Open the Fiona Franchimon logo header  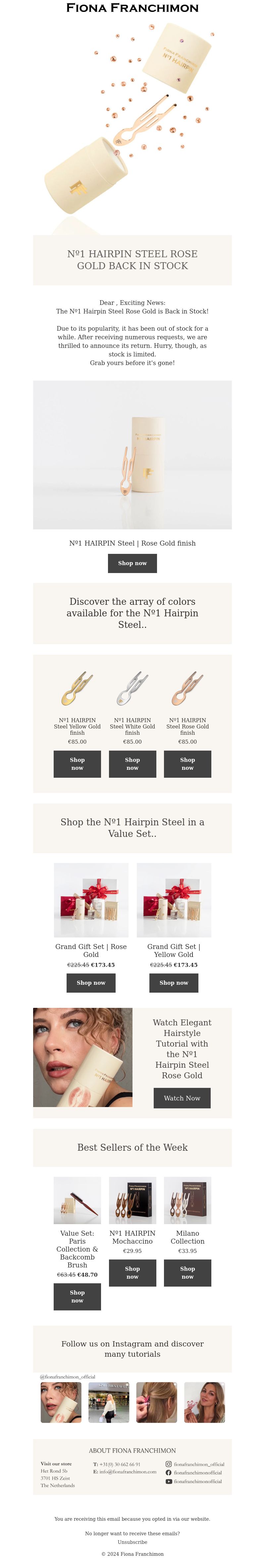click(x=132, y=8)
